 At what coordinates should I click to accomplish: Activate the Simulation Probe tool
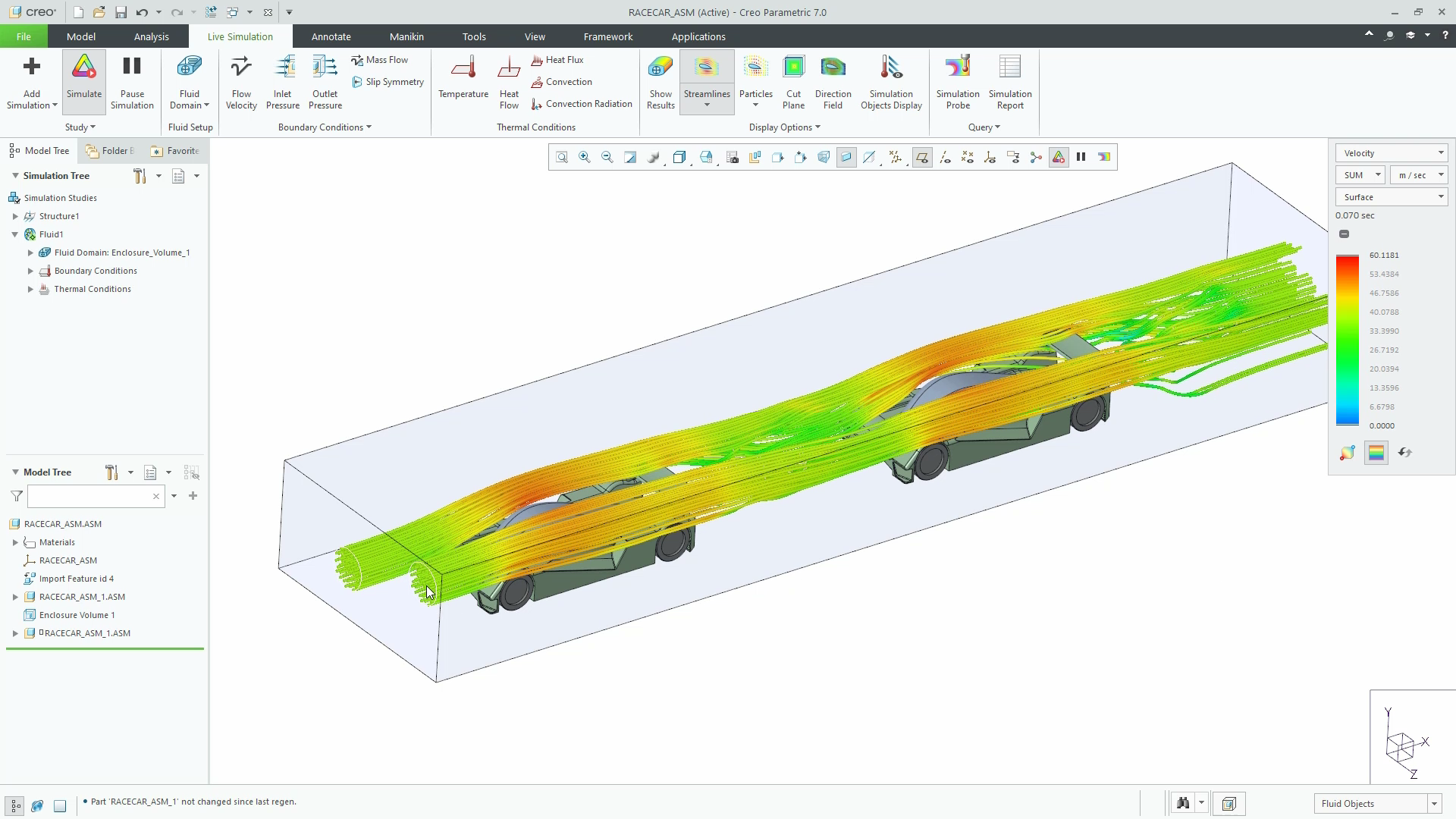point(958,82)
